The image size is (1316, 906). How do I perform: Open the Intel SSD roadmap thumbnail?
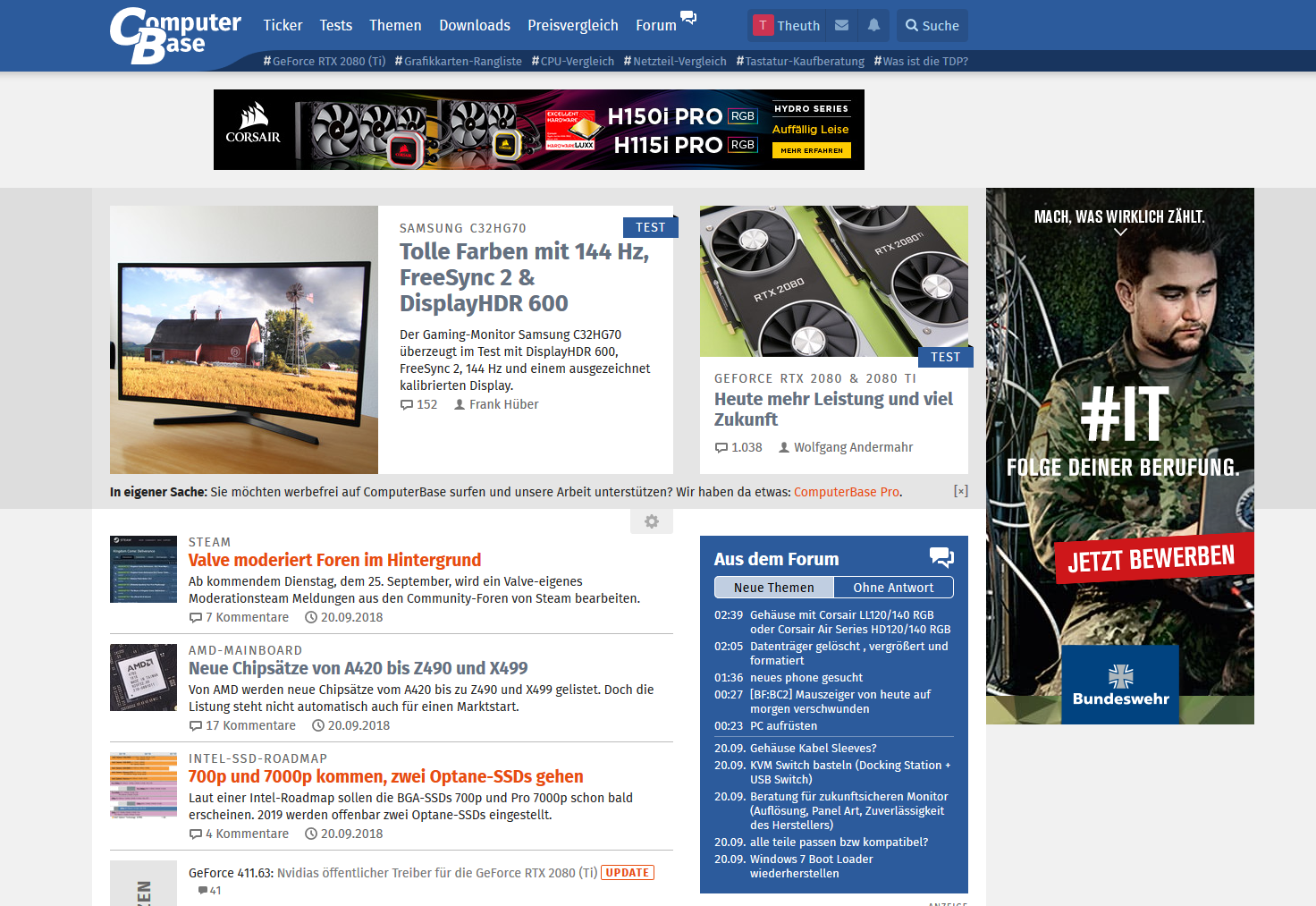click(143, 785)
